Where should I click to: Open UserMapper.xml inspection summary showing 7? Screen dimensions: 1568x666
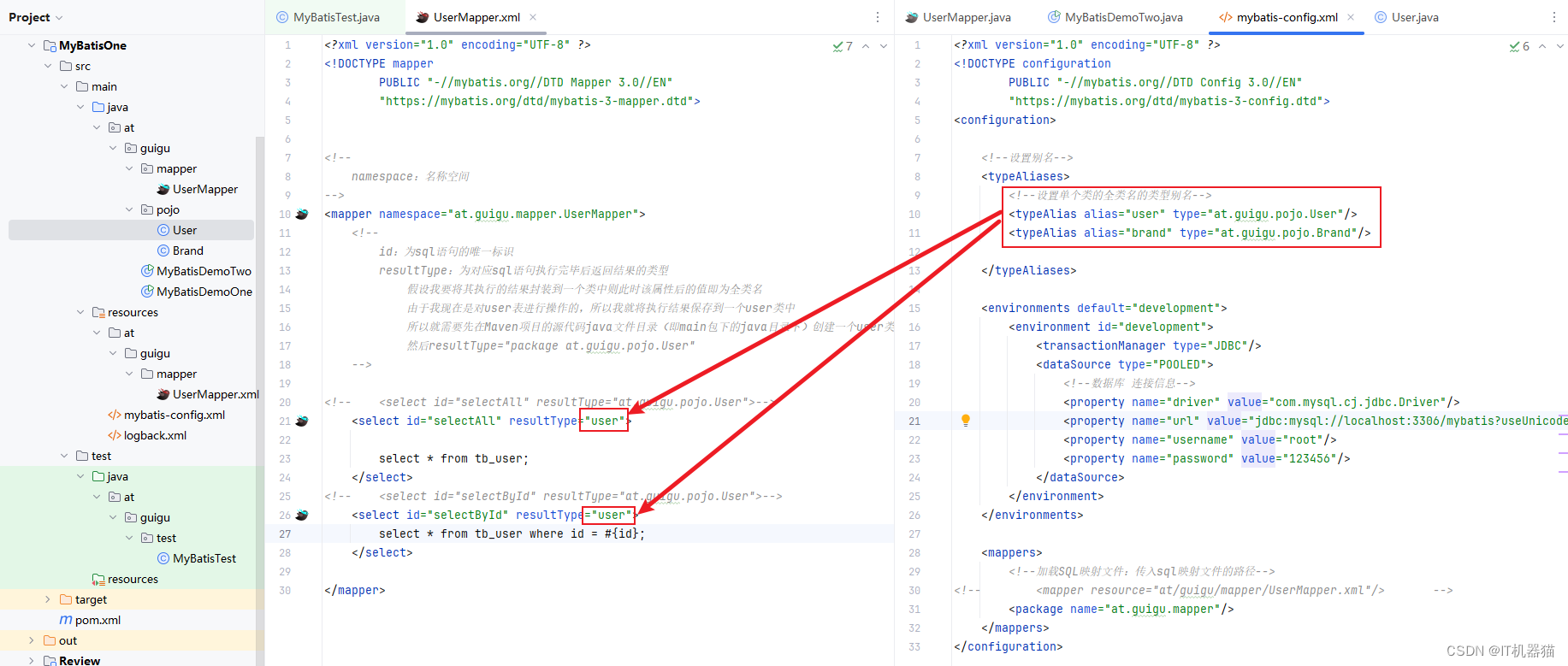pos(843,46)
